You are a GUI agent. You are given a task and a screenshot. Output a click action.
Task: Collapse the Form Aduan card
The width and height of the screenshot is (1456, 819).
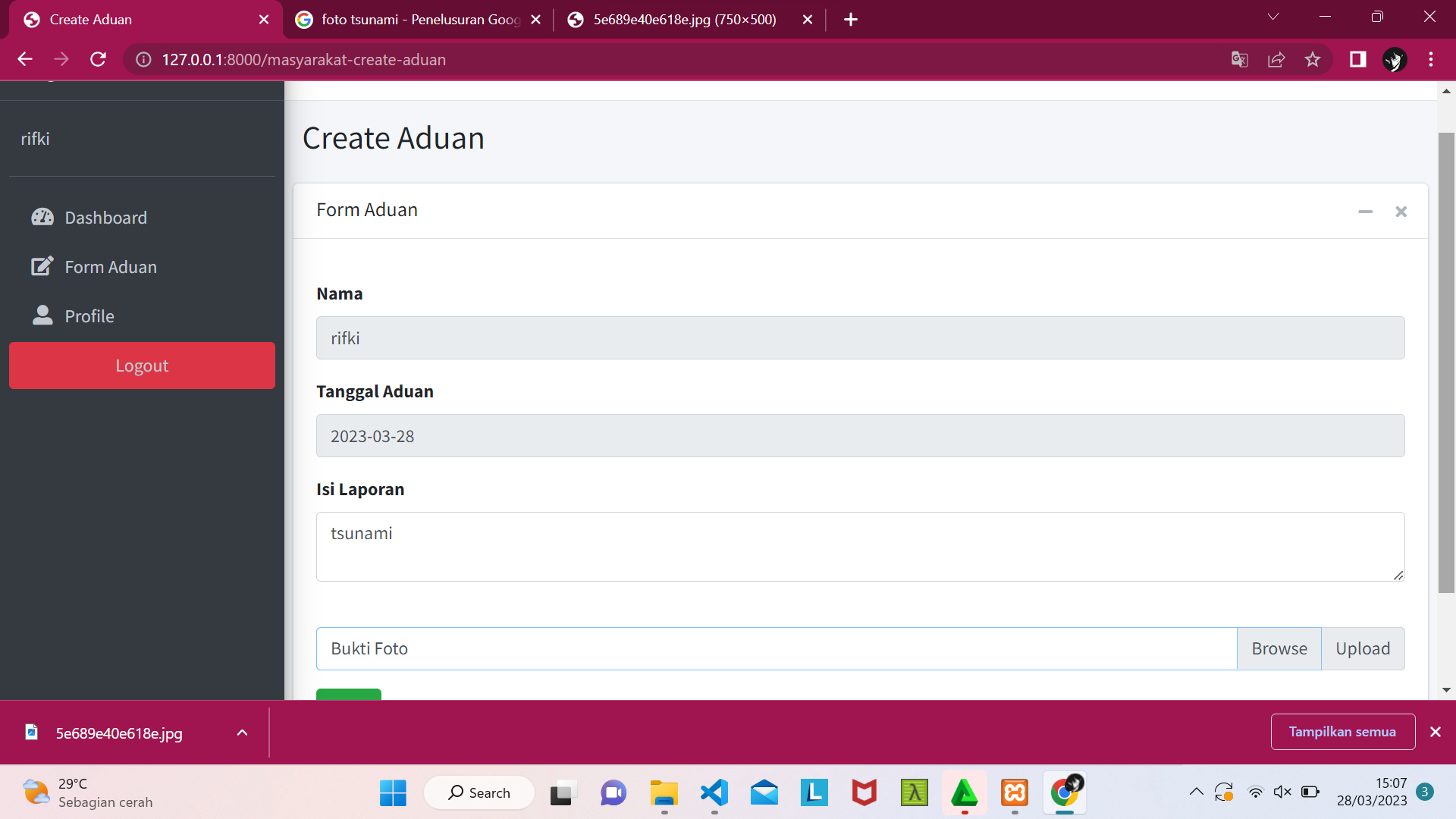(x=1365, y=212)
